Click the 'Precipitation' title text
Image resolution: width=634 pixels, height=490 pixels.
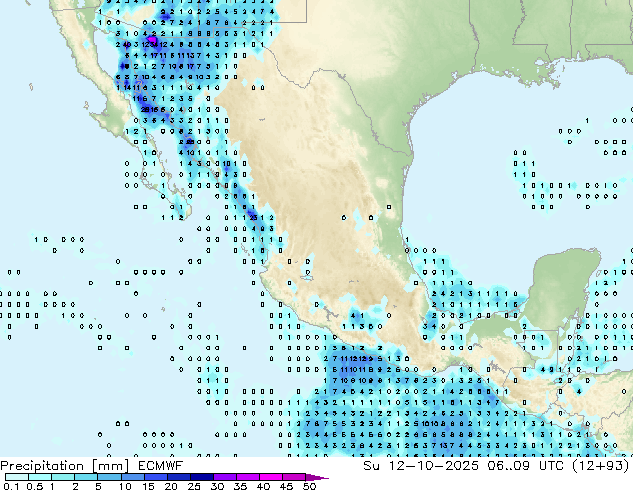(x=42, y=466)
